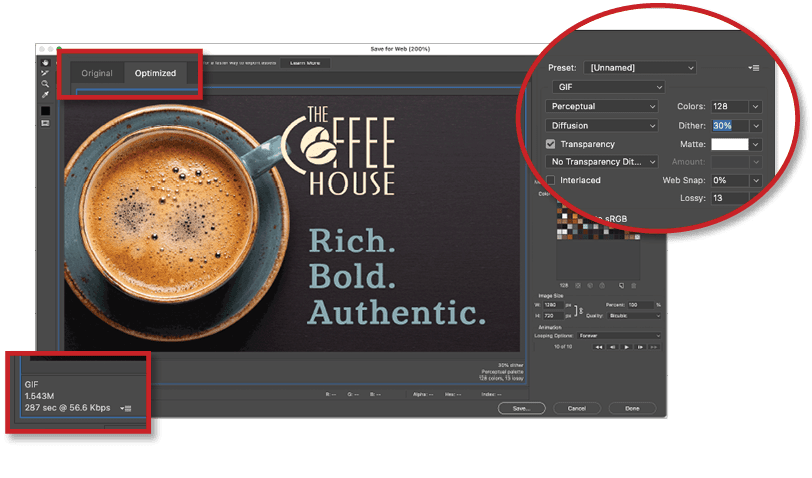Open the Looping Options Forever dropdown
Screen dimensions: 812x478
click(619, 336)
